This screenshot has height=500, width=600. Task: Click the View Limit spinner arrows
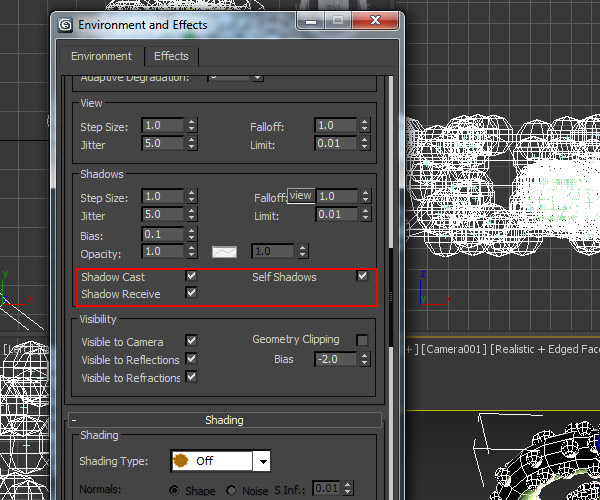pos(365,143)
